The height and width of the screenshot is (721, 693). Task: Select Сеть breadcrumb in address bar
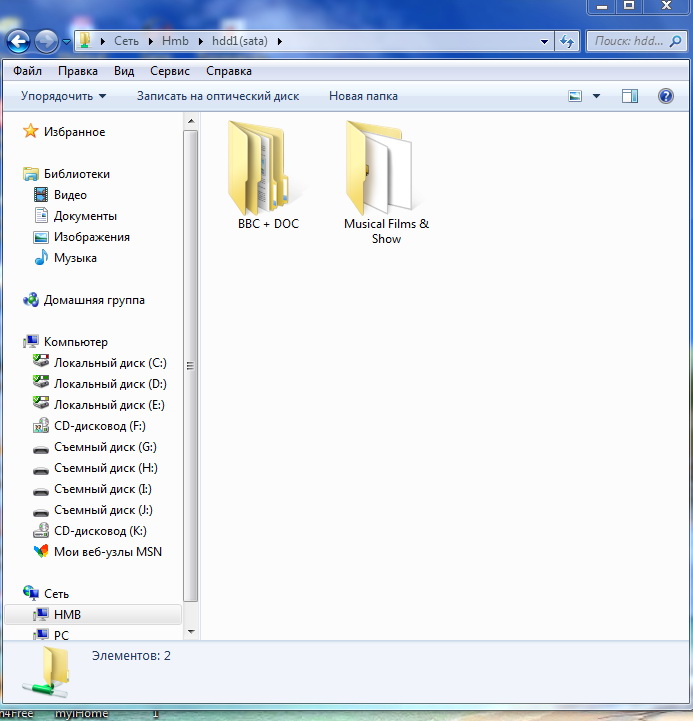[x=126, y=41]
